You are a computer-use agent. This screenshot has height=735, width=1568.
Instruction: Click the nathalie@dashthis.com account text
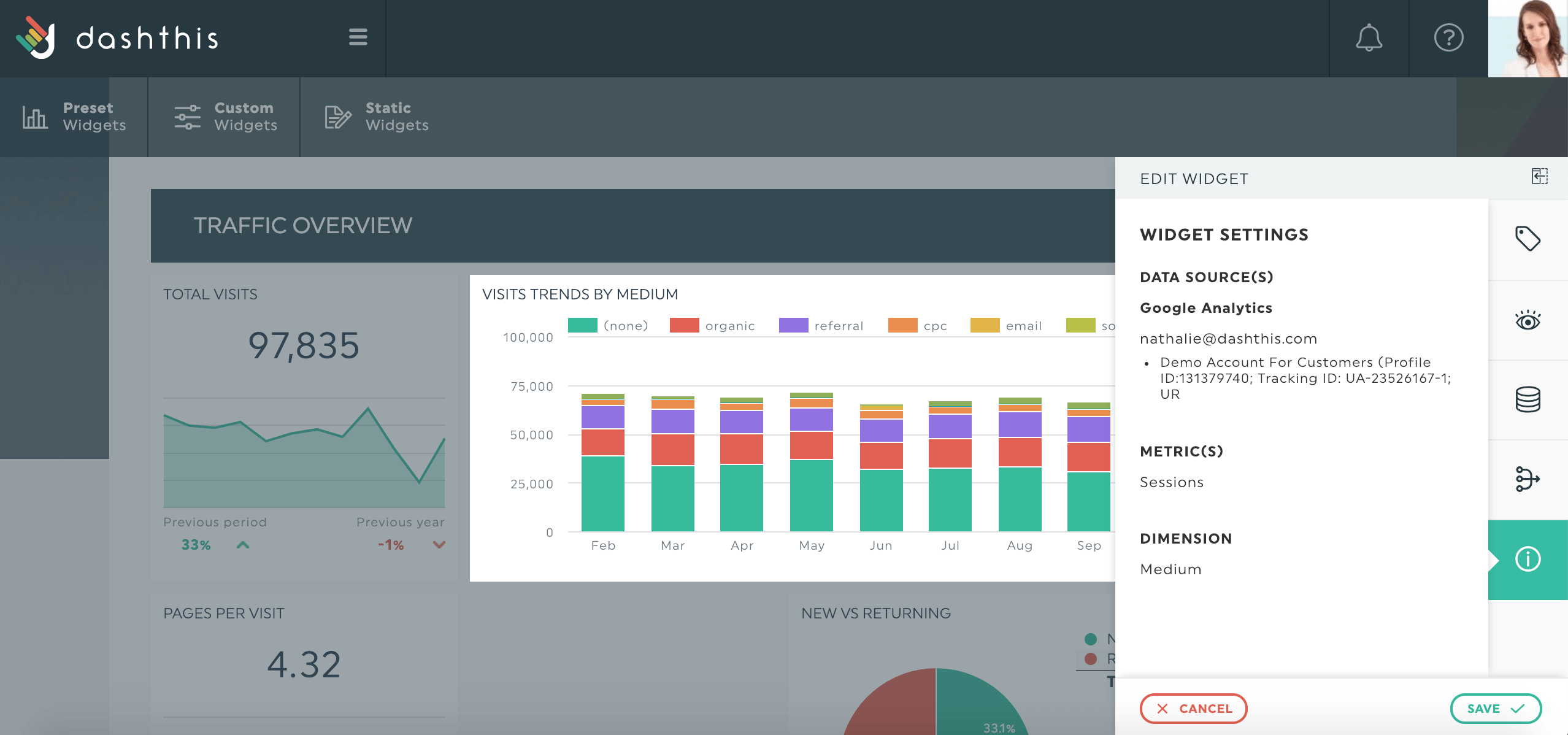(x=1229, y=339)
